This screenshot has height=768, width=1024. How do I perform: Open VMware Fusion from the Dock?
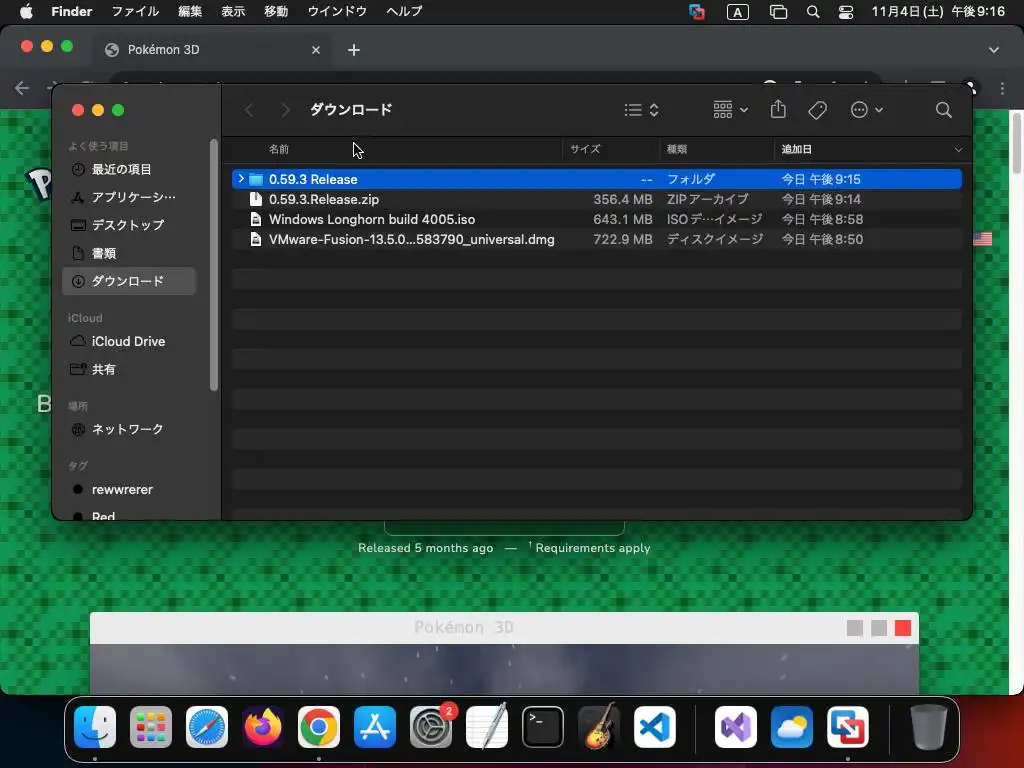pyautogui.click(x=848, y=727)
